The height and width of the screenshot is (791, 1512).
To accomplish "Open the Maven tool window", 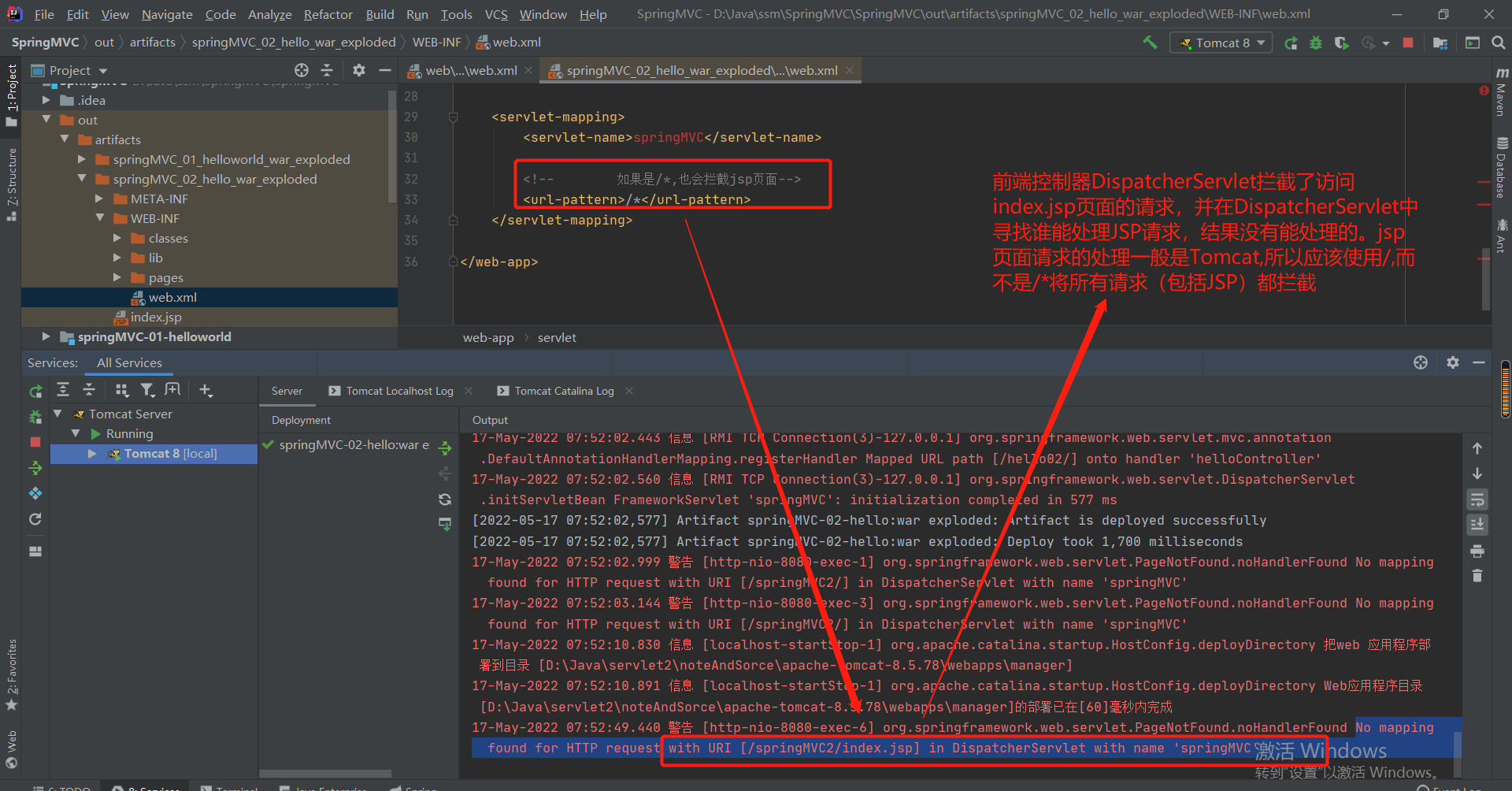I will point(1501,91).
